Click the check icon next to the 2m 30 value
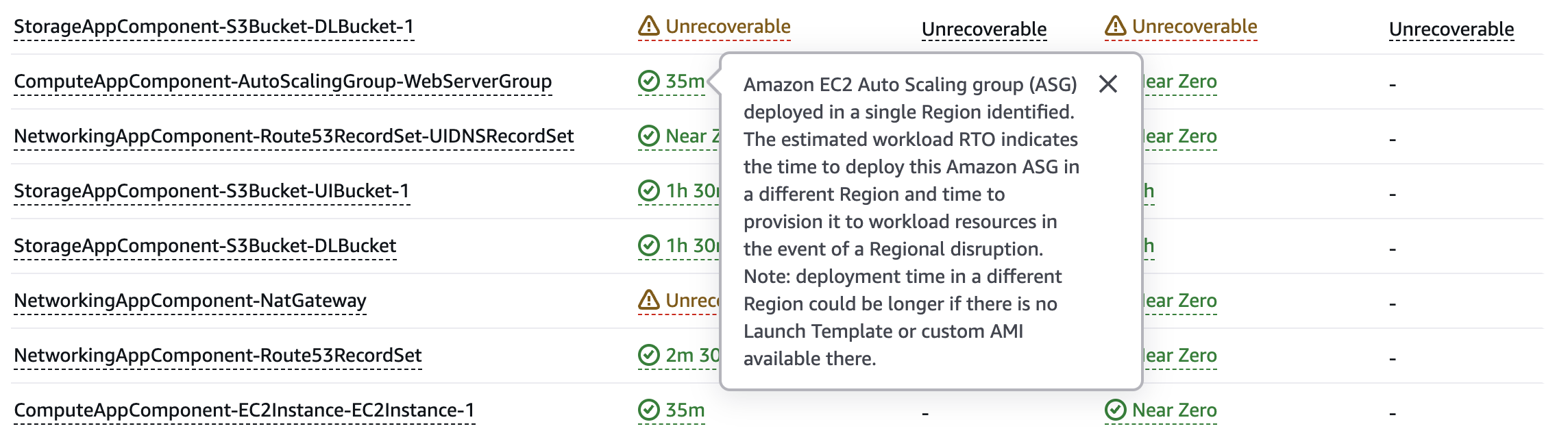The width and height of the screenshot is (1568, 433). pyautogui.click(x=648, y=355)
